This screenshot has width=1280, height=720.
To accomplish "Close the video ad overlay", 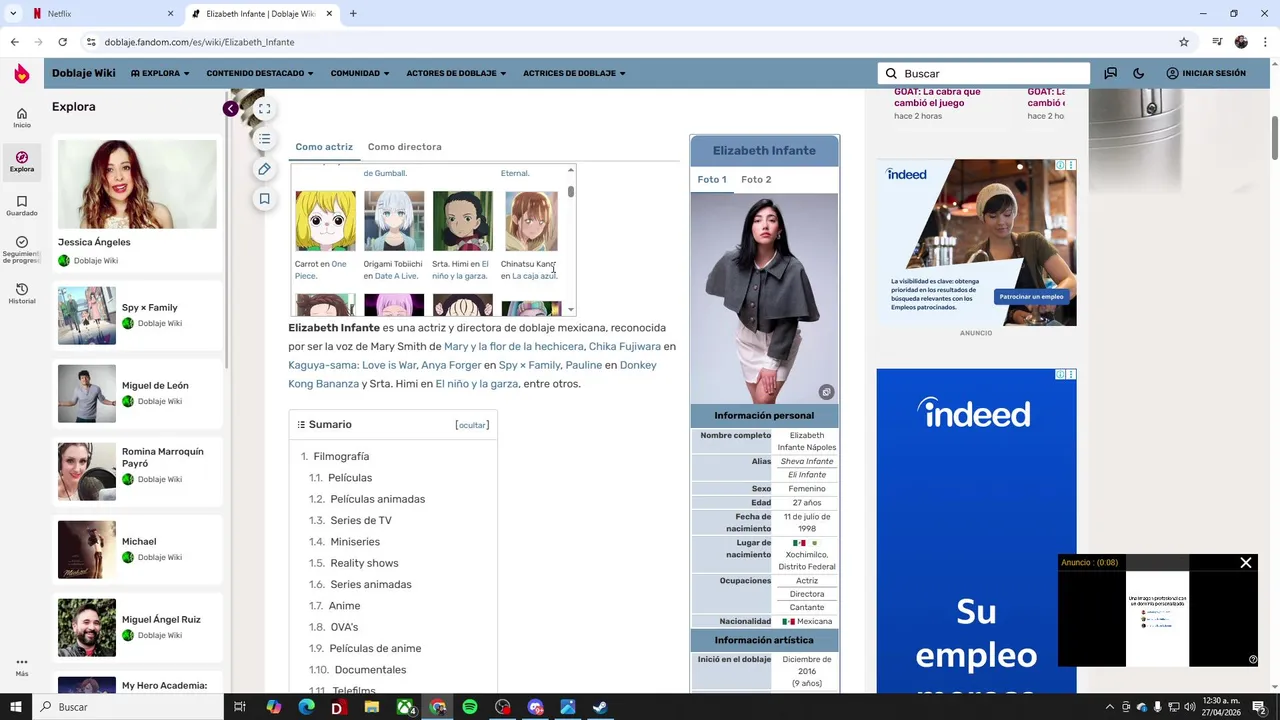I will click(x=1246, y=563).
